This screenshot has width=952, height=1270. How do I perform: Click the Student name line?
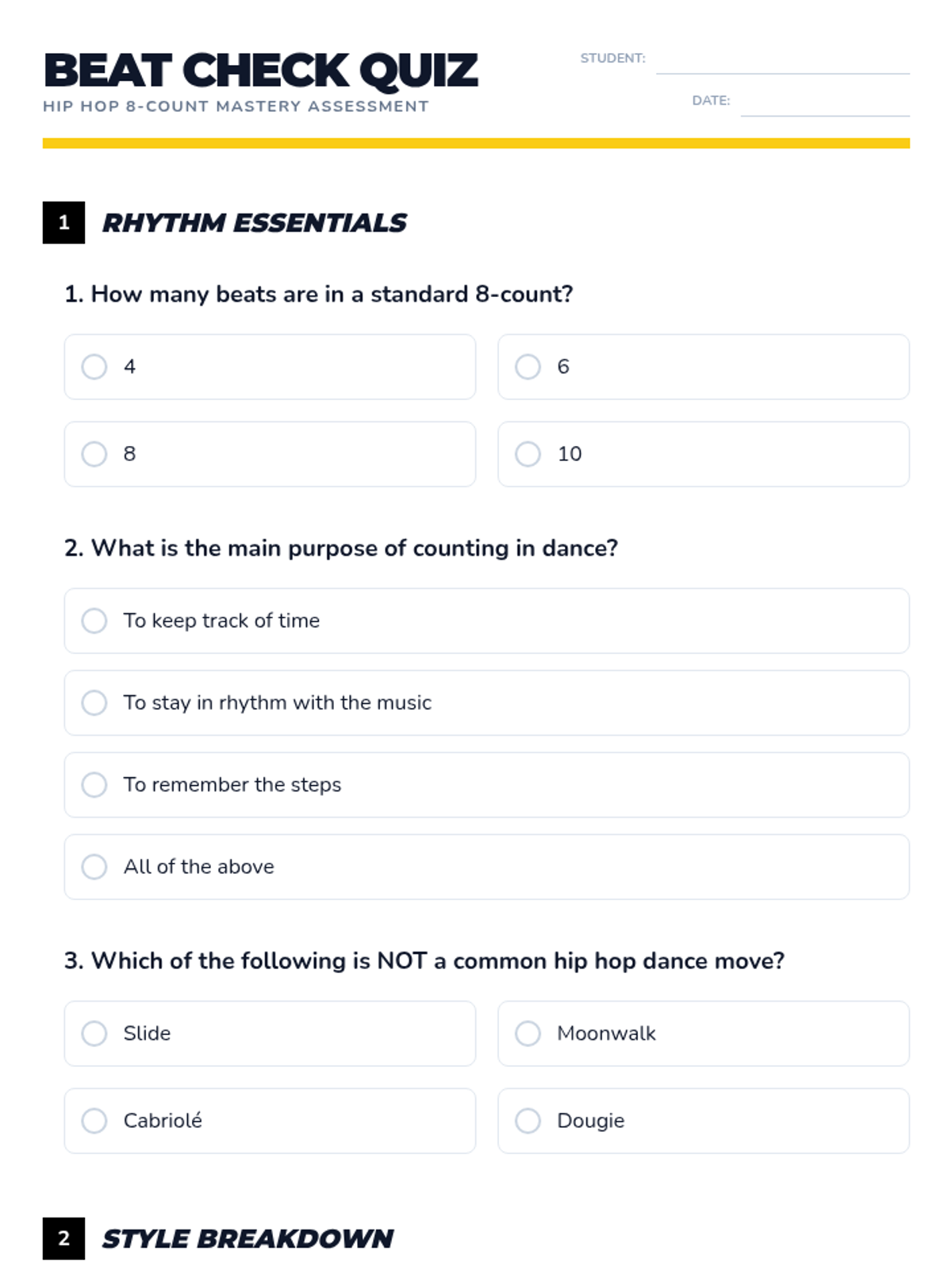[783, 62]
